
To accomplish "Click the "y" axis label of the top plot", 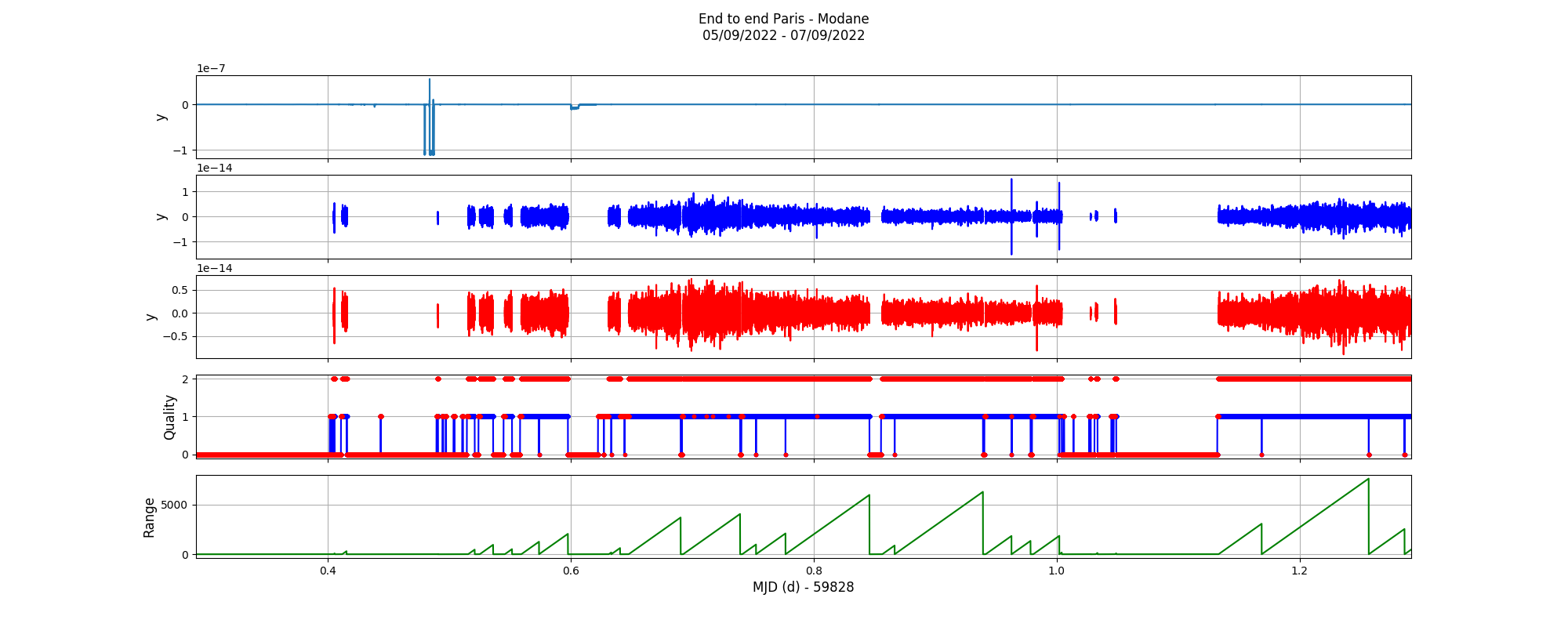I will click(x=161, y=117).
